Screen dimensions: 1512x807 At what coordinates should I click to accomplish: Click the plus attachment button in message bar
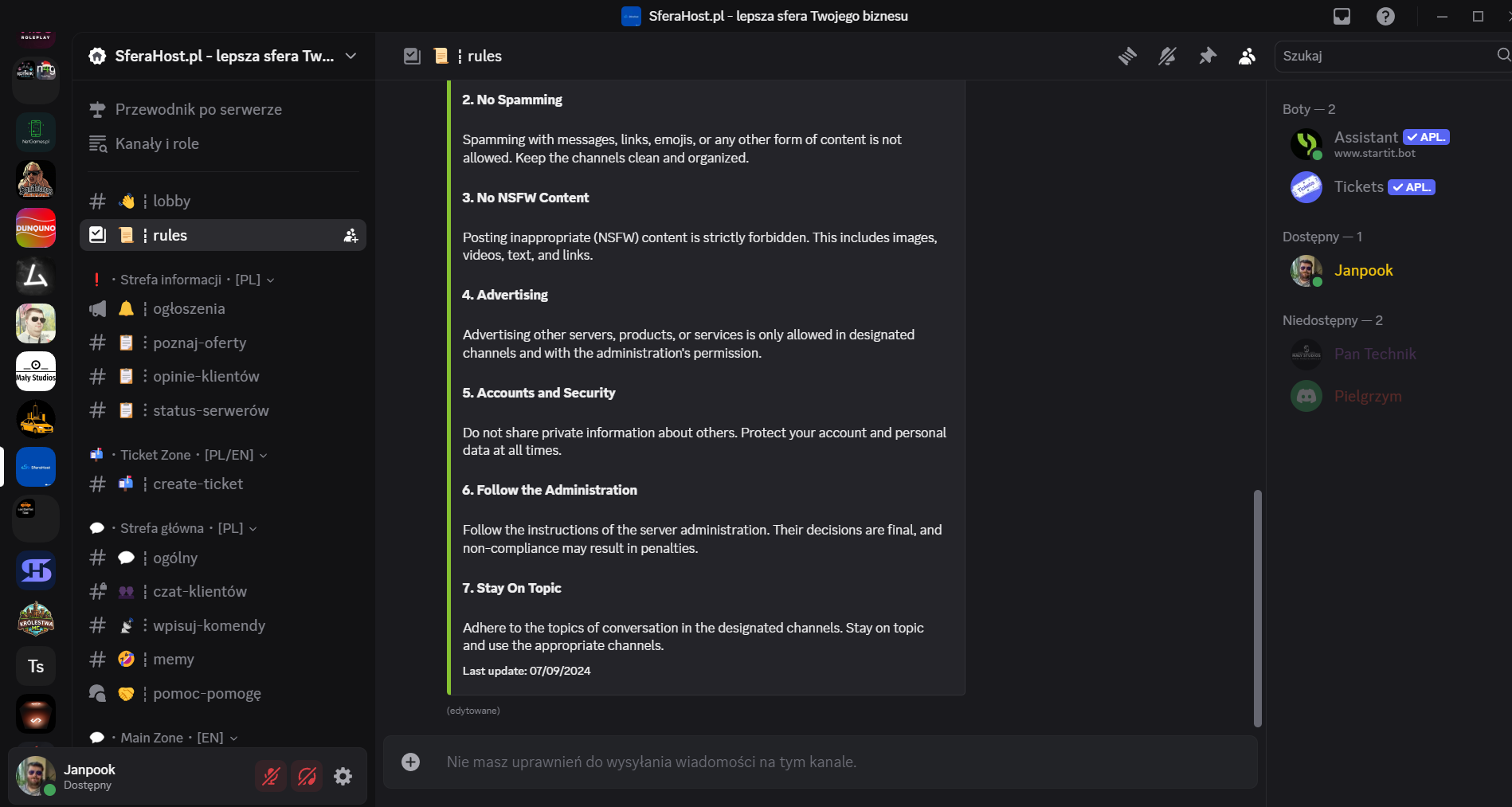(x=410, y=762)
